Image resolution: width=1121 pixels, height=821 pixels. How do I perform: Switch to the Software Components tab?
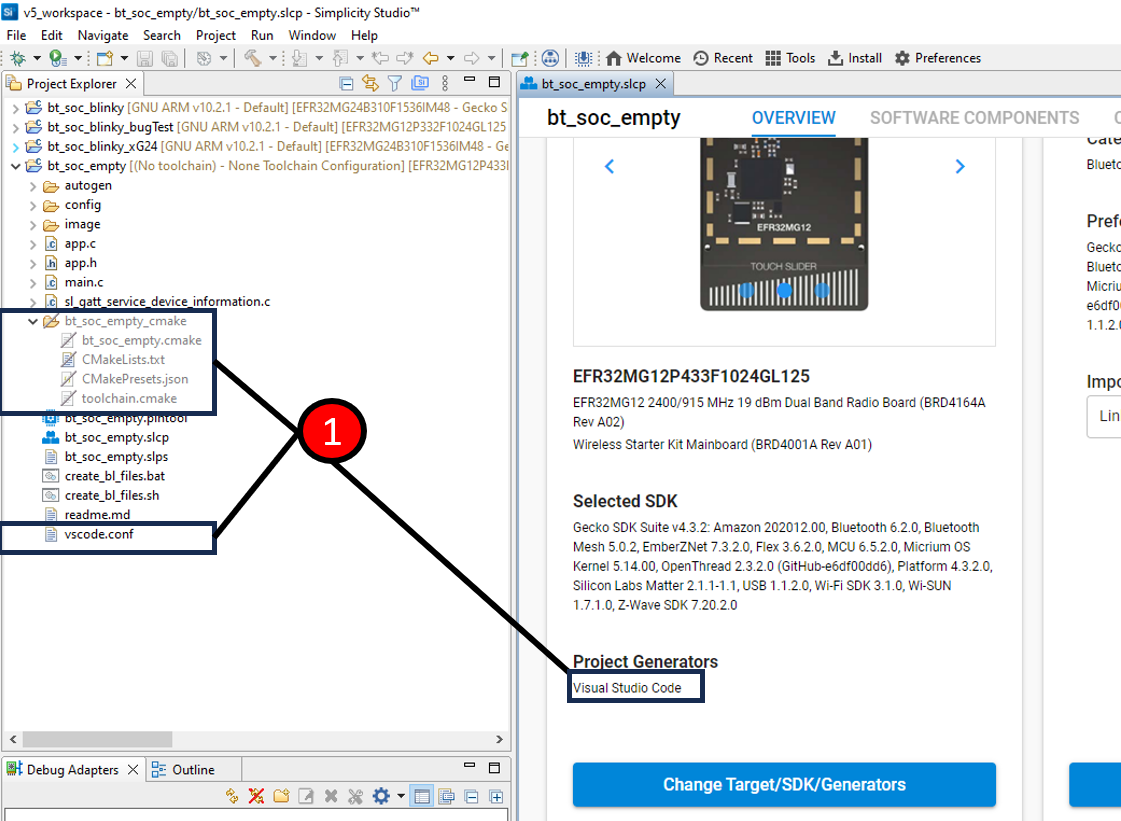pyautogui.click(x=974, y=118)
